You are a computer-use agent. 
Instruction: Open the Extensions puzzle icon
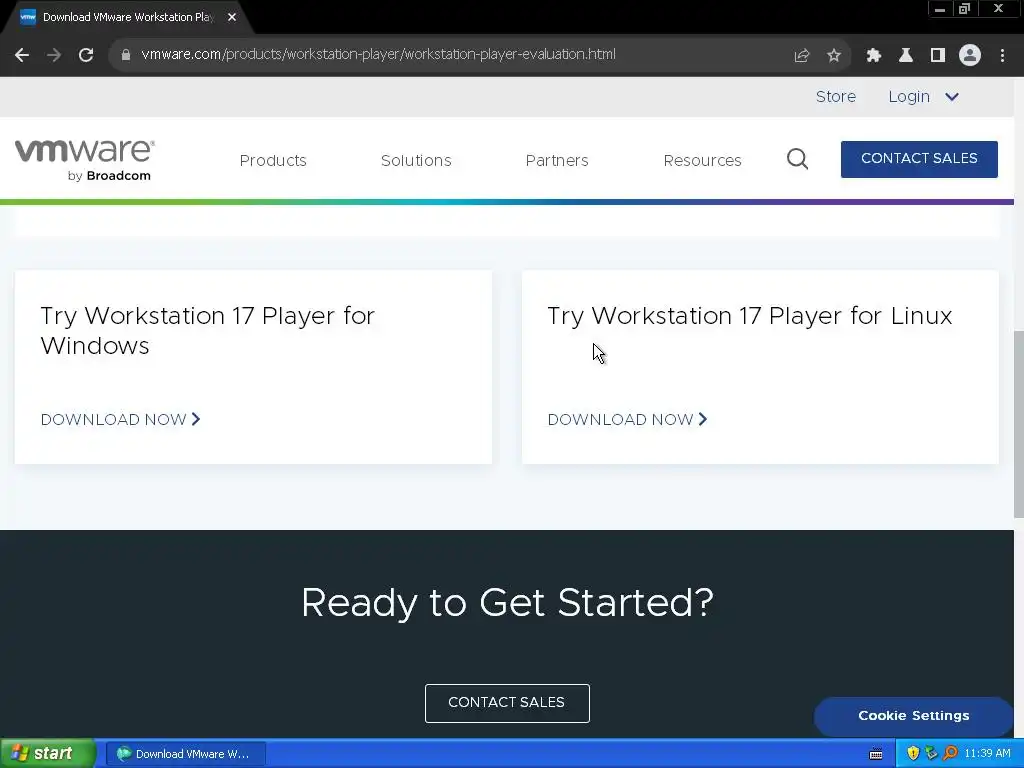pyautogui.click(x=873, y=56)
